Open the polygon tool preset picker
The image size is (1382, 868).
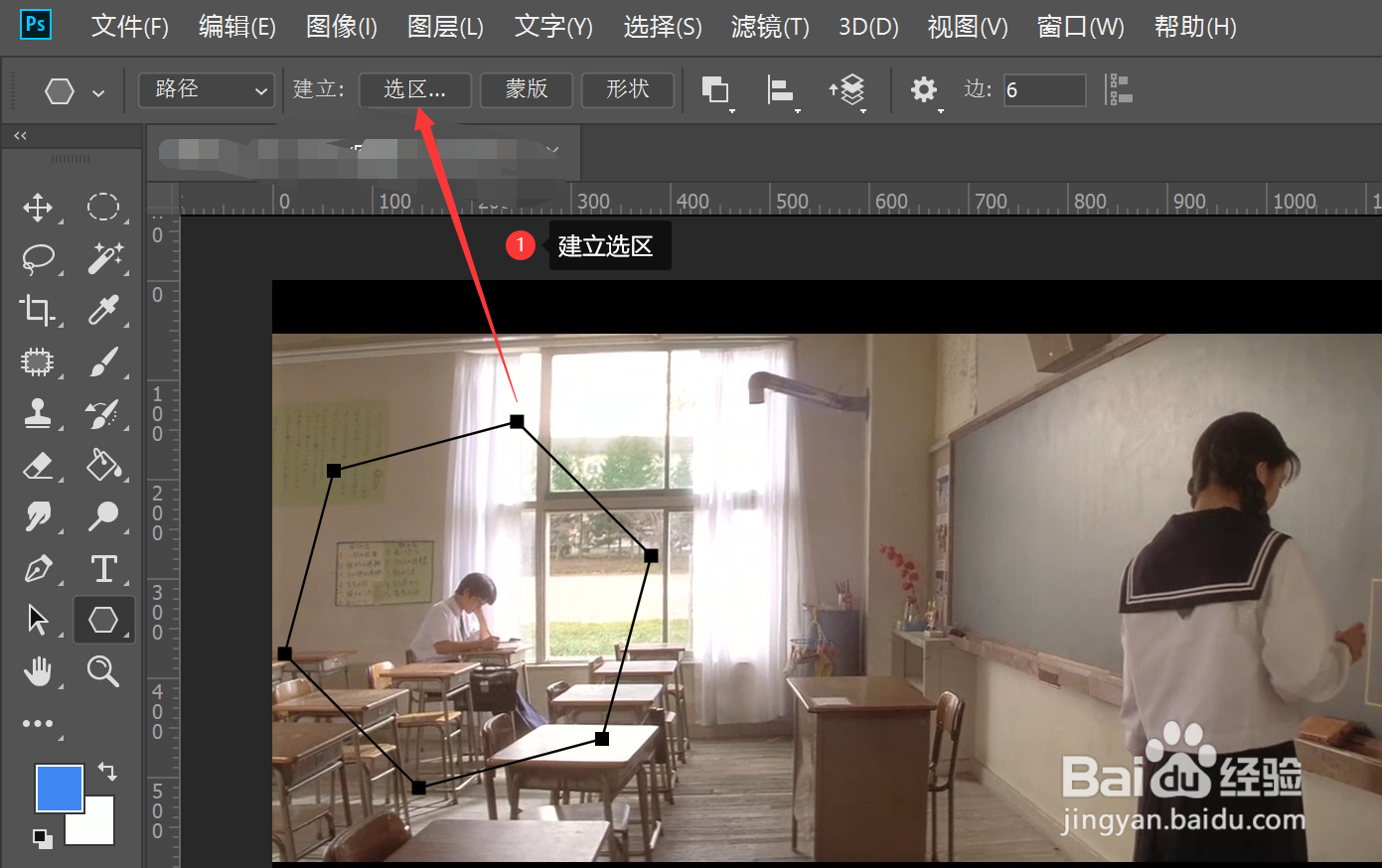(75, 91)
